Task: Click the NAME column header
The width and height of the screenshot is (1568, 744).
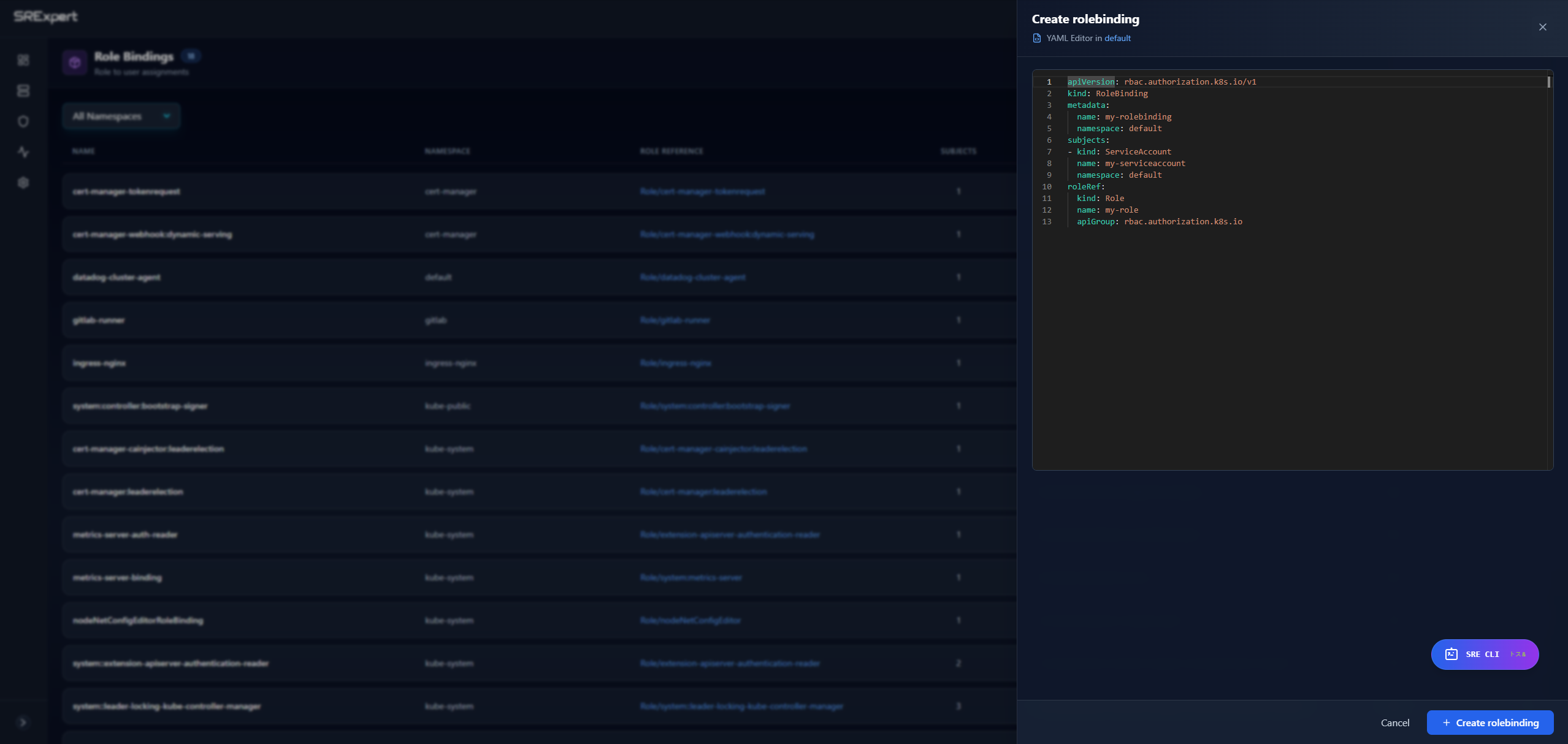Action: click(x=85, y=151)
